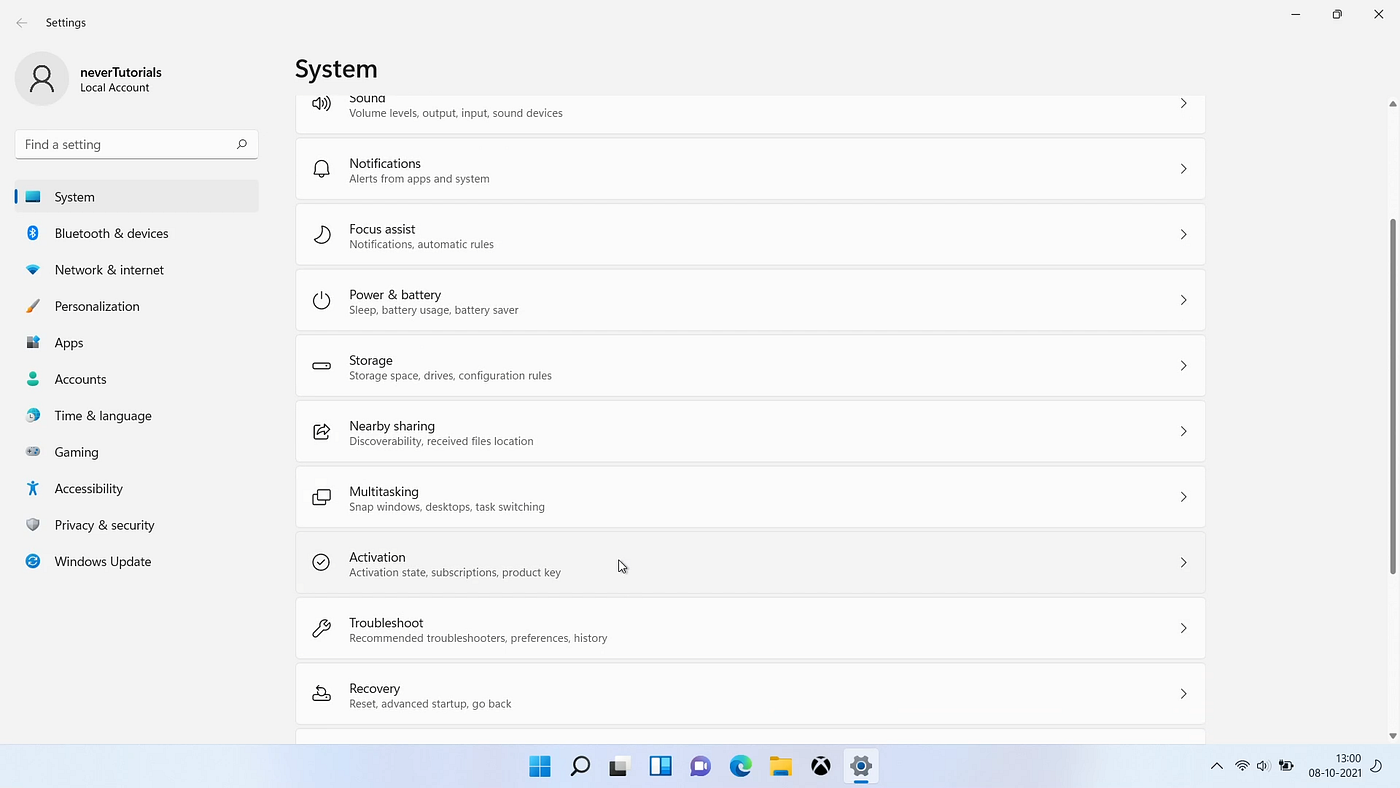Click the Notifications bell icon
This screenshot has height=788, width=1400.
coord(321,168)
